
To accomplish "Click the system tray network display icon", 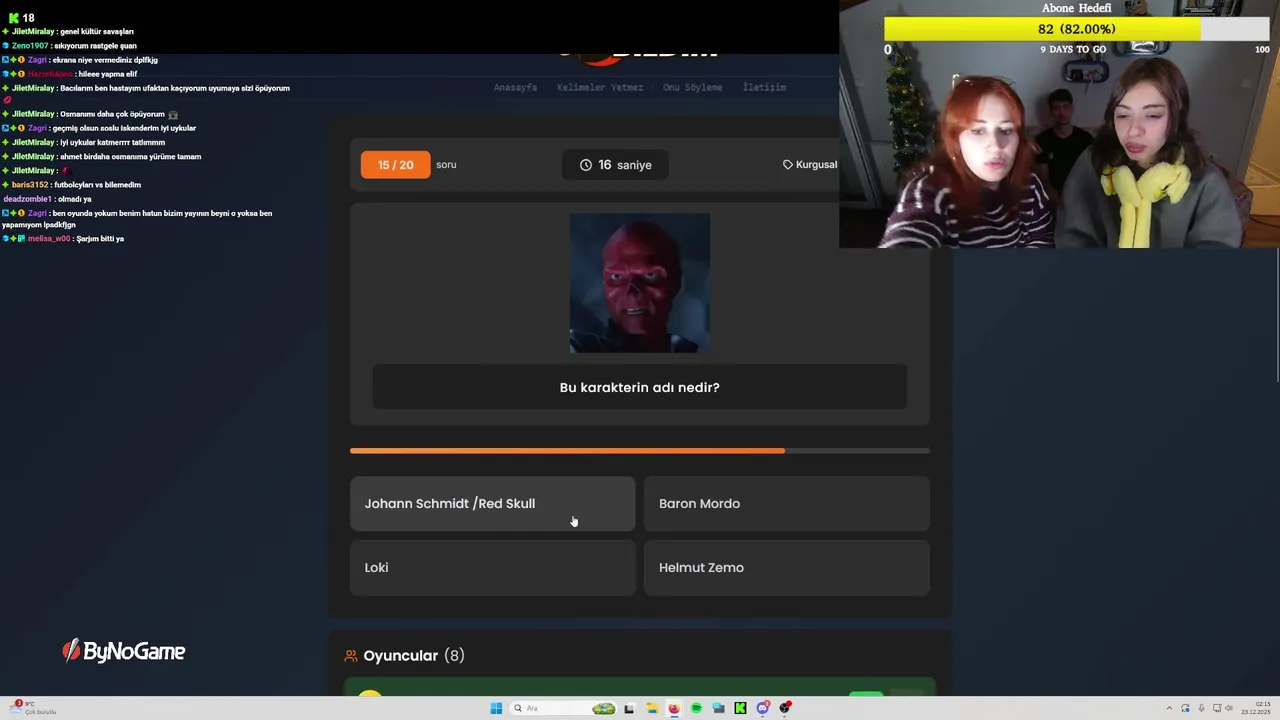I will [x=1217, y=708].
